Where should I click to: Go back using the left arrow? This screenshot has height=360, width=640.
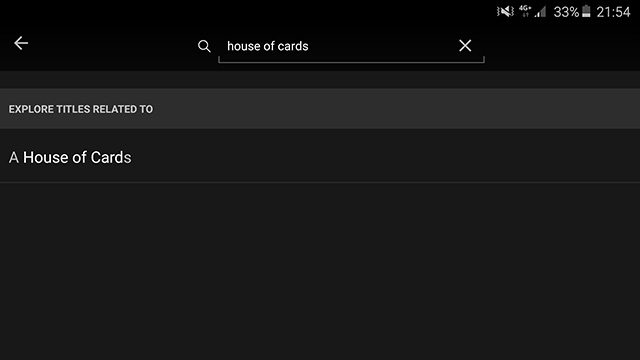tap(21, 43)
